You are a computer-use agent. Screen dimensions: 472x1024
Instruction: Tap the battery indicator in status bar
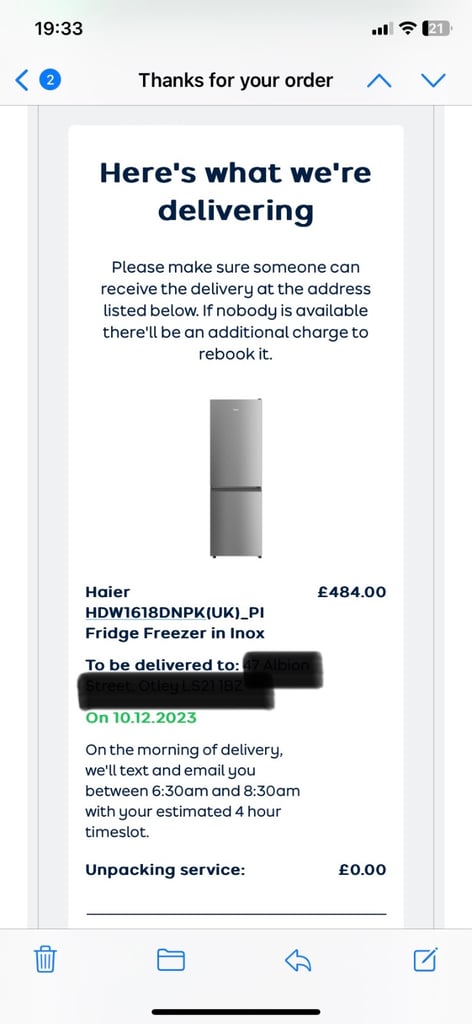coord(438,29)
